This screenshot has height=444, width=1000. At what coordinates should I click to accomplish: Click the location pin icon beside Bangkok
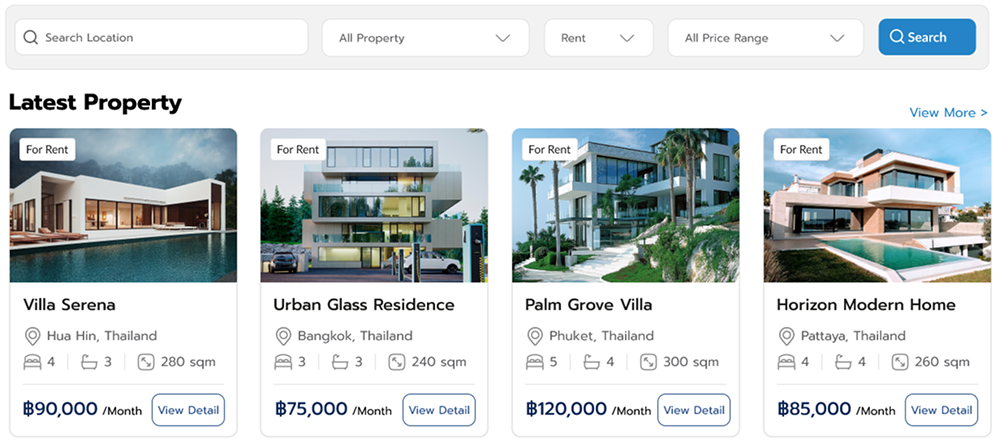point(282,336)
